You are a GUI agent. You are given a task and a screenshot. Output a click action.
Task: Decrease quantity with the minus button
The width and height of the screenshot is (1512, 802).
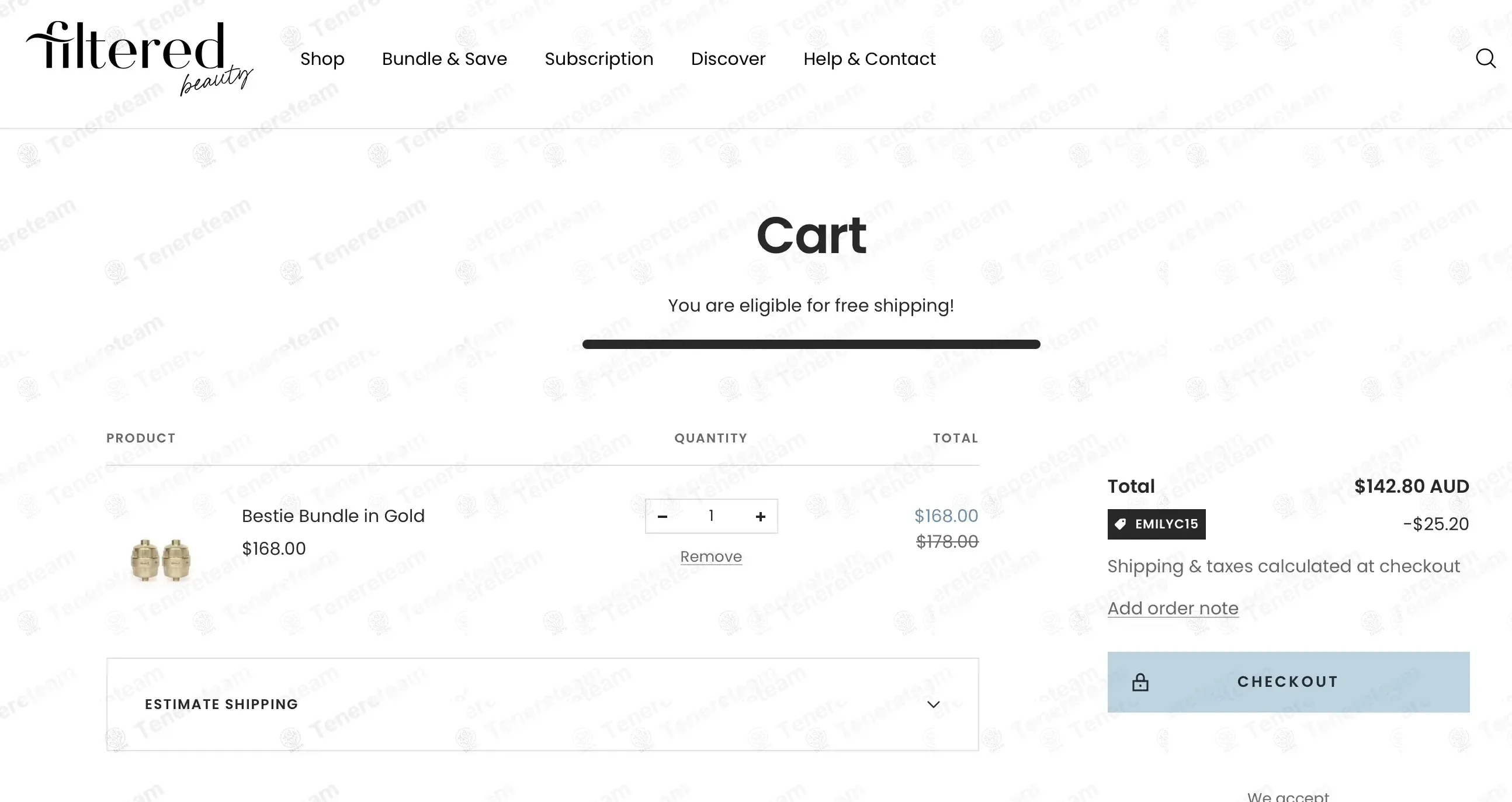(x=663, y=517)
